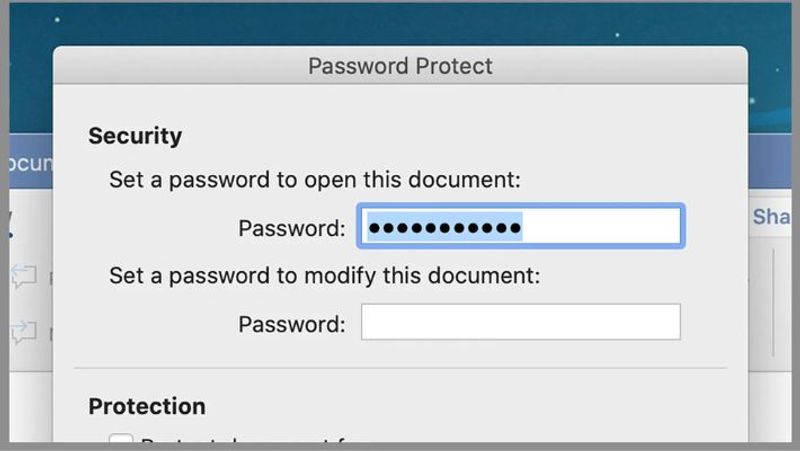Click the password-to-modify input field
This screenshot has width=800, height=451.
520,323
